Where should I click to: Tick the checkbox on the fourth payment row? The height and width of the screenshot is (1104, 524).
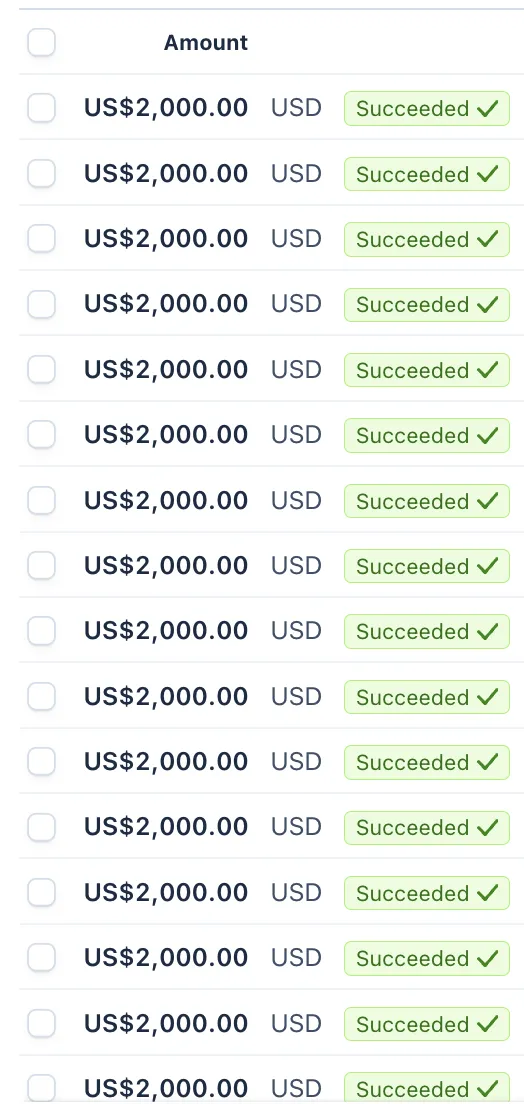pos(42,304)
